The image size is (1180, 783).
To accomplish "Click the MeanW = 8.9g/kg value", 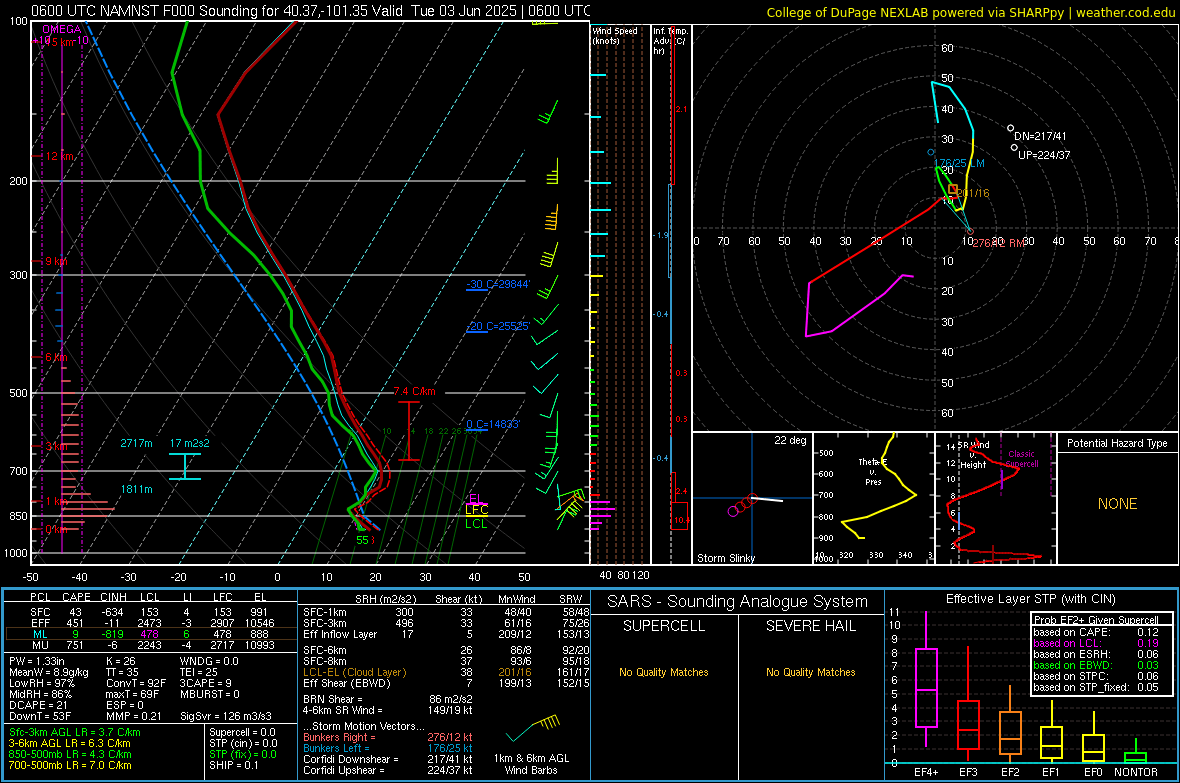I will pyautogui.click(x=48, y=672).
